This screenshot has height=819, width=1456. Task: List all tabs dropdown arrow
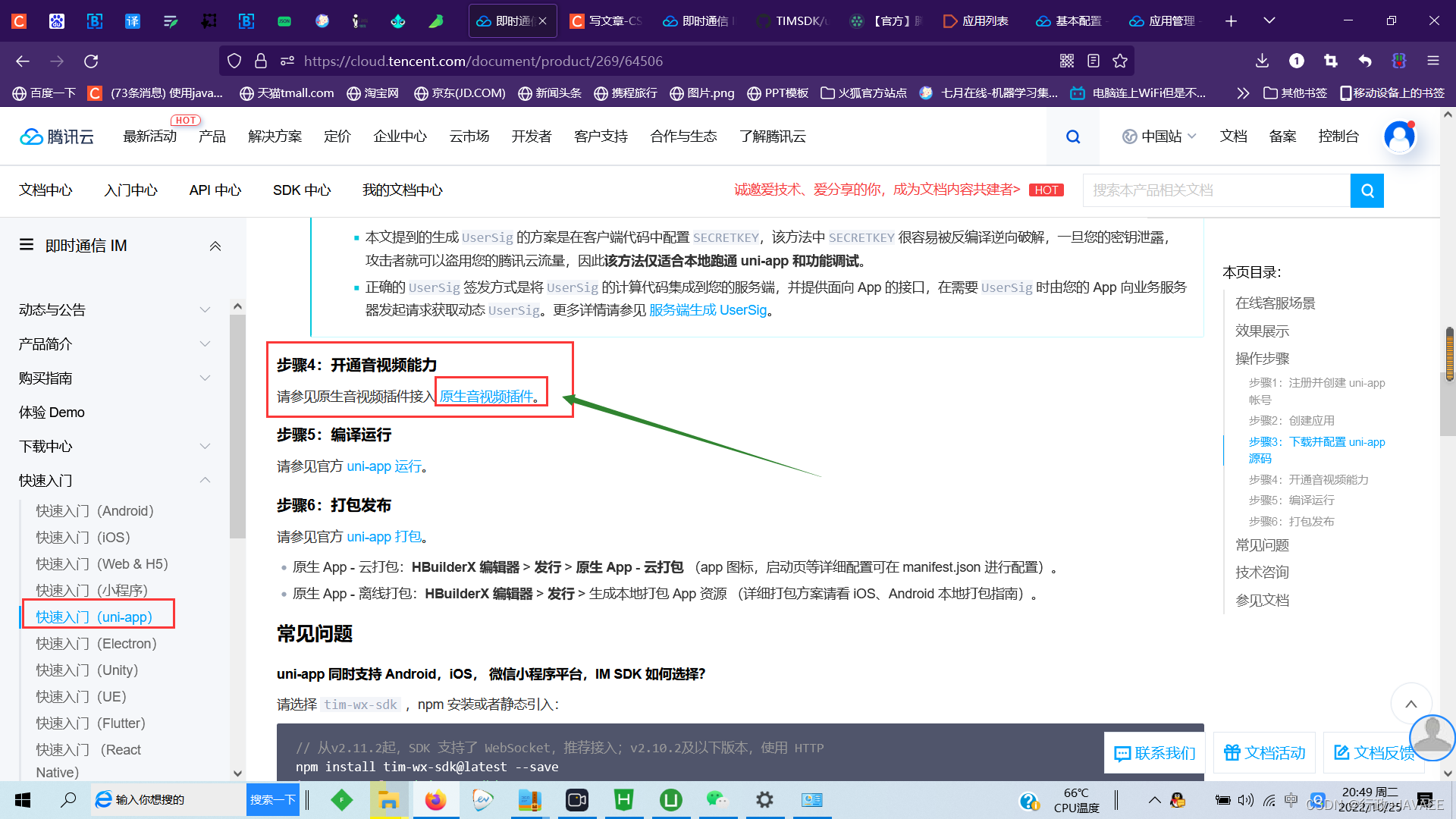1269,21
